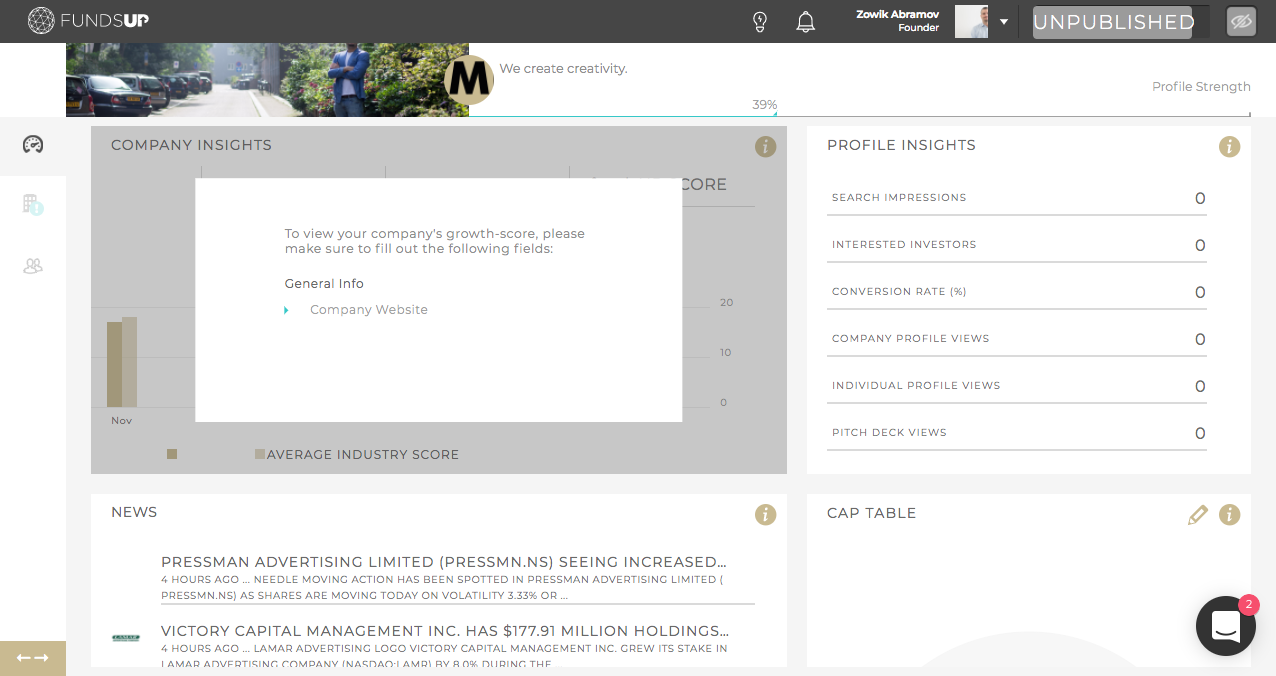This screenshot has width=1276, height=676.
Task: Click the News info icon
Action: pyautogui.click(x=765, y=515)
